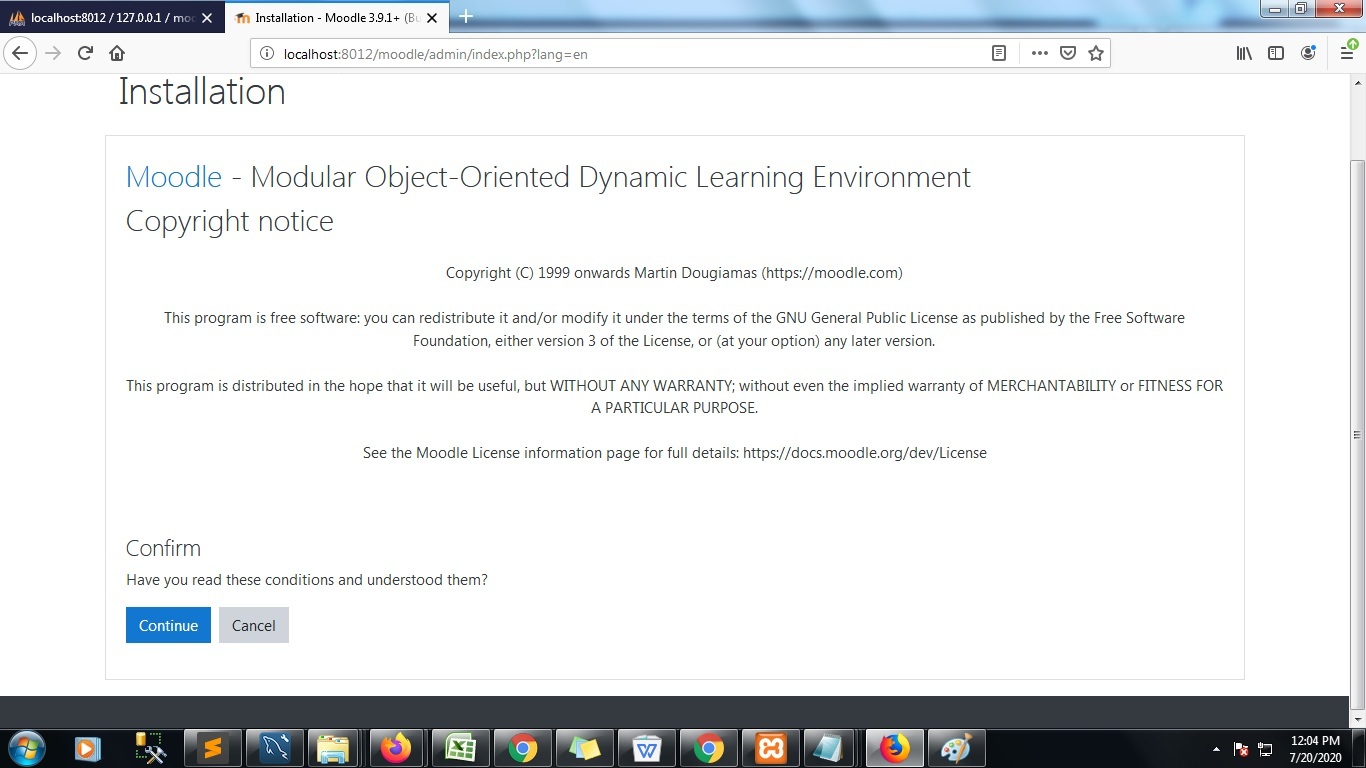1366x768 pixels.
Task: Close the Installation Moodle tab
Action: (432, 18)
